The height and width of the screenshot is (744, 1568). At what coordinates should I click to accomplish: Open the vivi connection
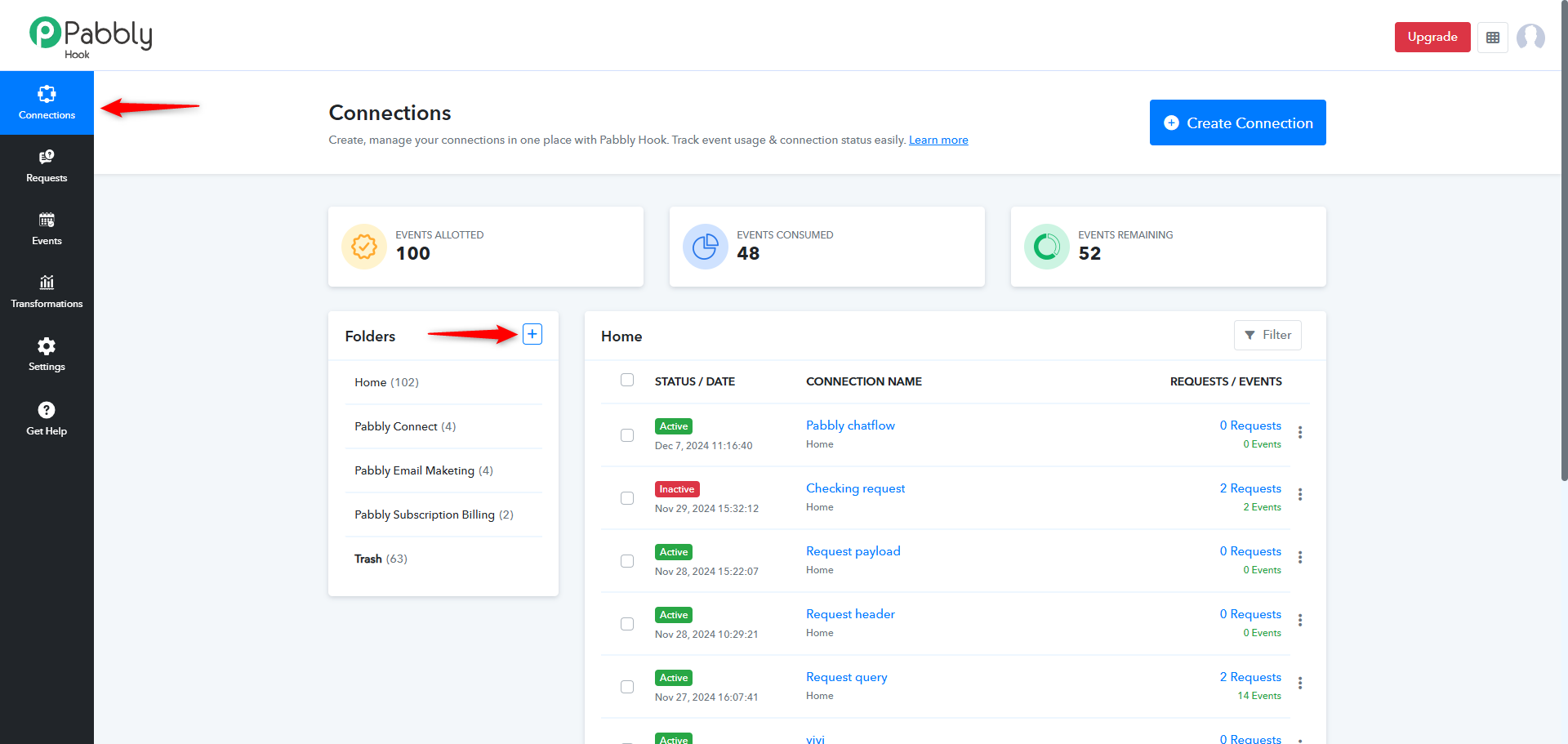pos(815,739)
